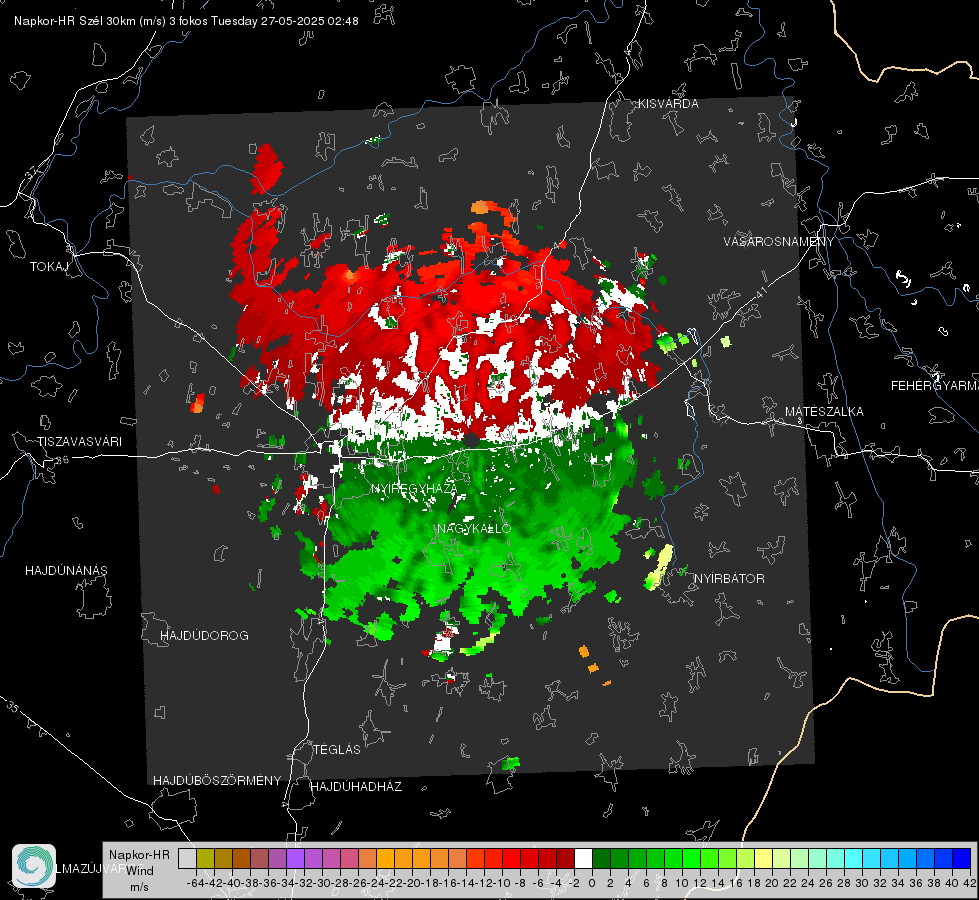
Task: Click the HAJDÚHADHÁZ town label
Action: coord(356,786)
